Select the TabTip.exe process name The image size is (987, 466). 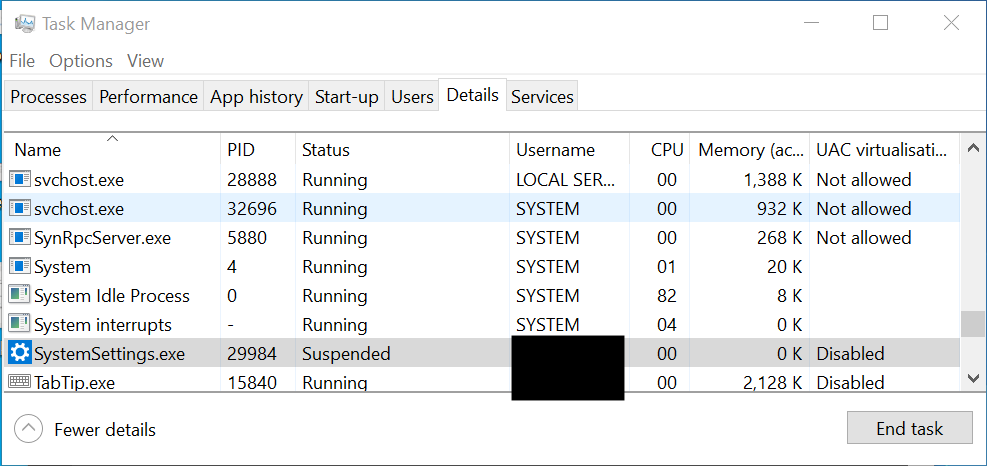point(74,383)
